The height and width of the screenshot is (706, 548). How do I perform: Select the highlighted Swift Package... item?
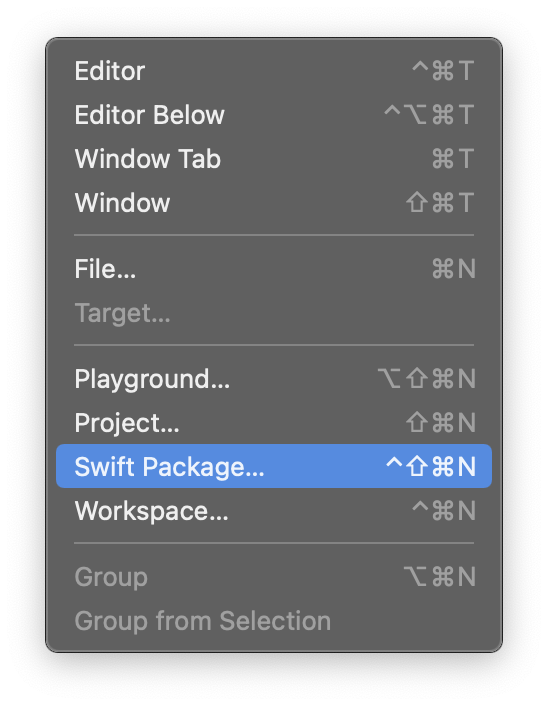[274, 466]
